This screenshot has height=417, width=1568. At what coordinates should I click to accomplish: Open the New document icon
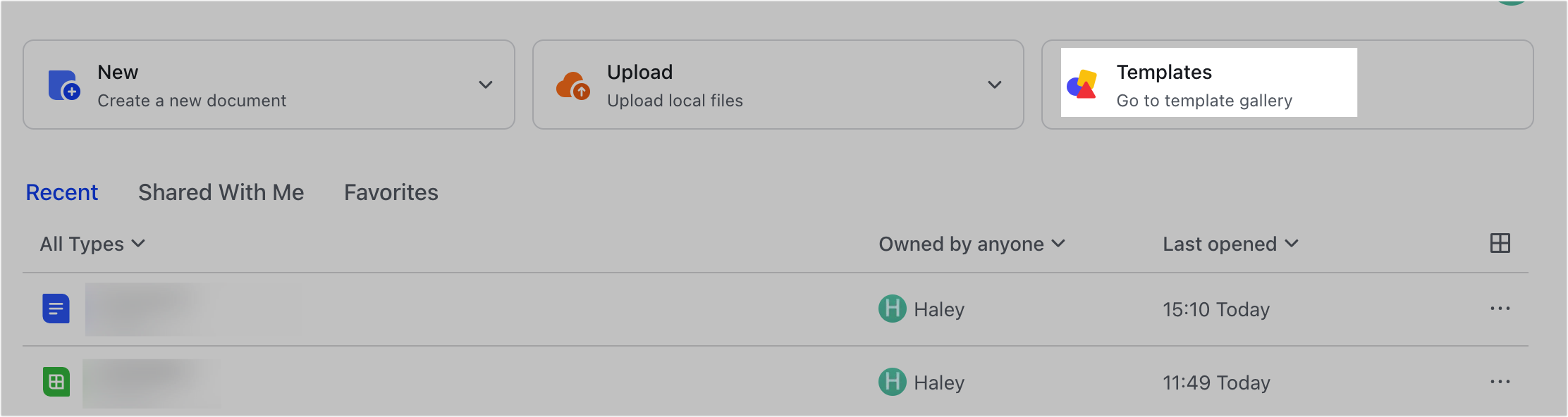point(62,84)
